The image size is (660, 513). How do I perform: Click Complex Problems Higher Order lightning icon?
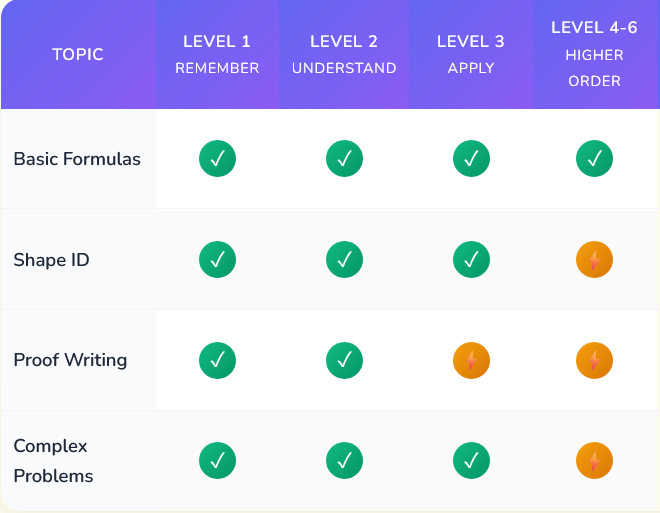(594, 460)
